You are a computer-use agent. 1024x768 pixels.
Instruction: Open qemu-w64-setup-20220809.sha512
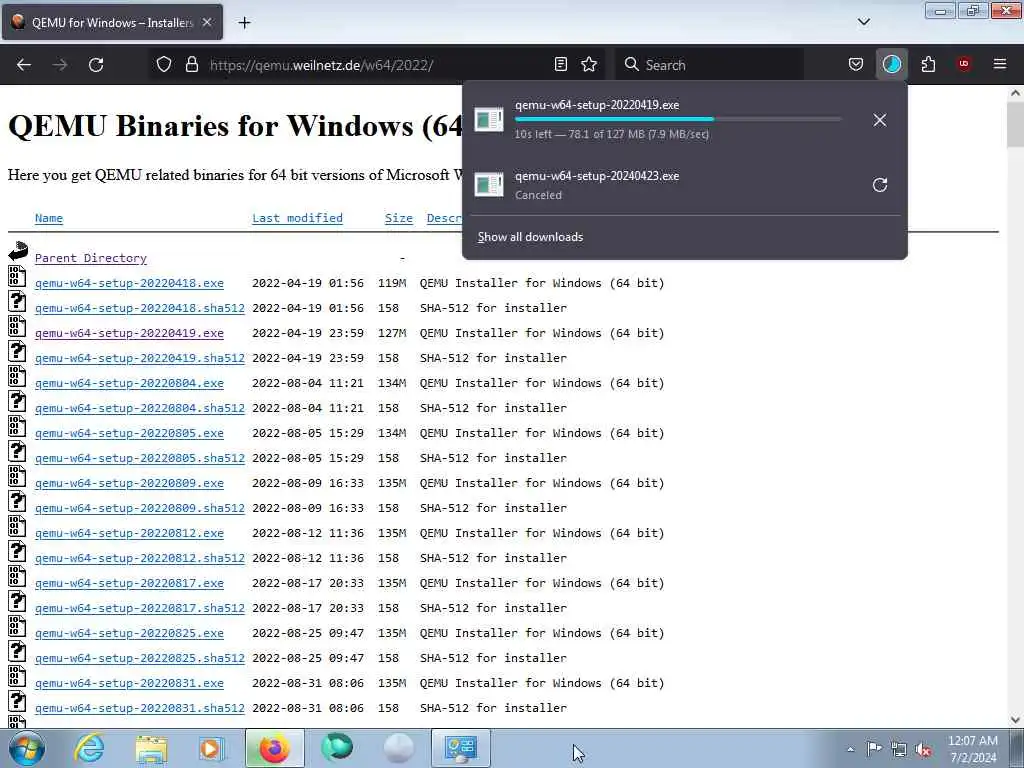[x=140, y=507]
